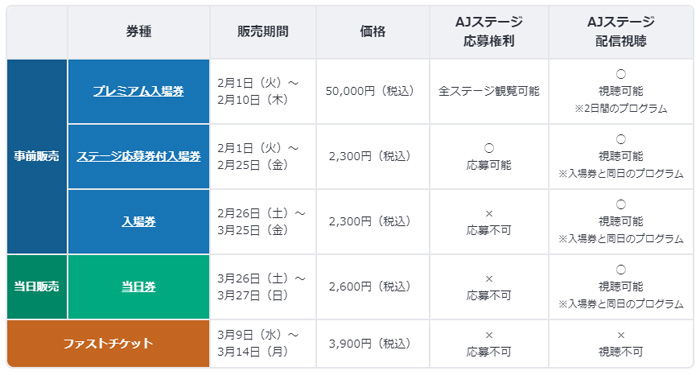Image resolution: width=700 pixels, height=375 pixels.
Task: Open the ステージ応募券付入場券 link
Action: (x=138, y=156)
